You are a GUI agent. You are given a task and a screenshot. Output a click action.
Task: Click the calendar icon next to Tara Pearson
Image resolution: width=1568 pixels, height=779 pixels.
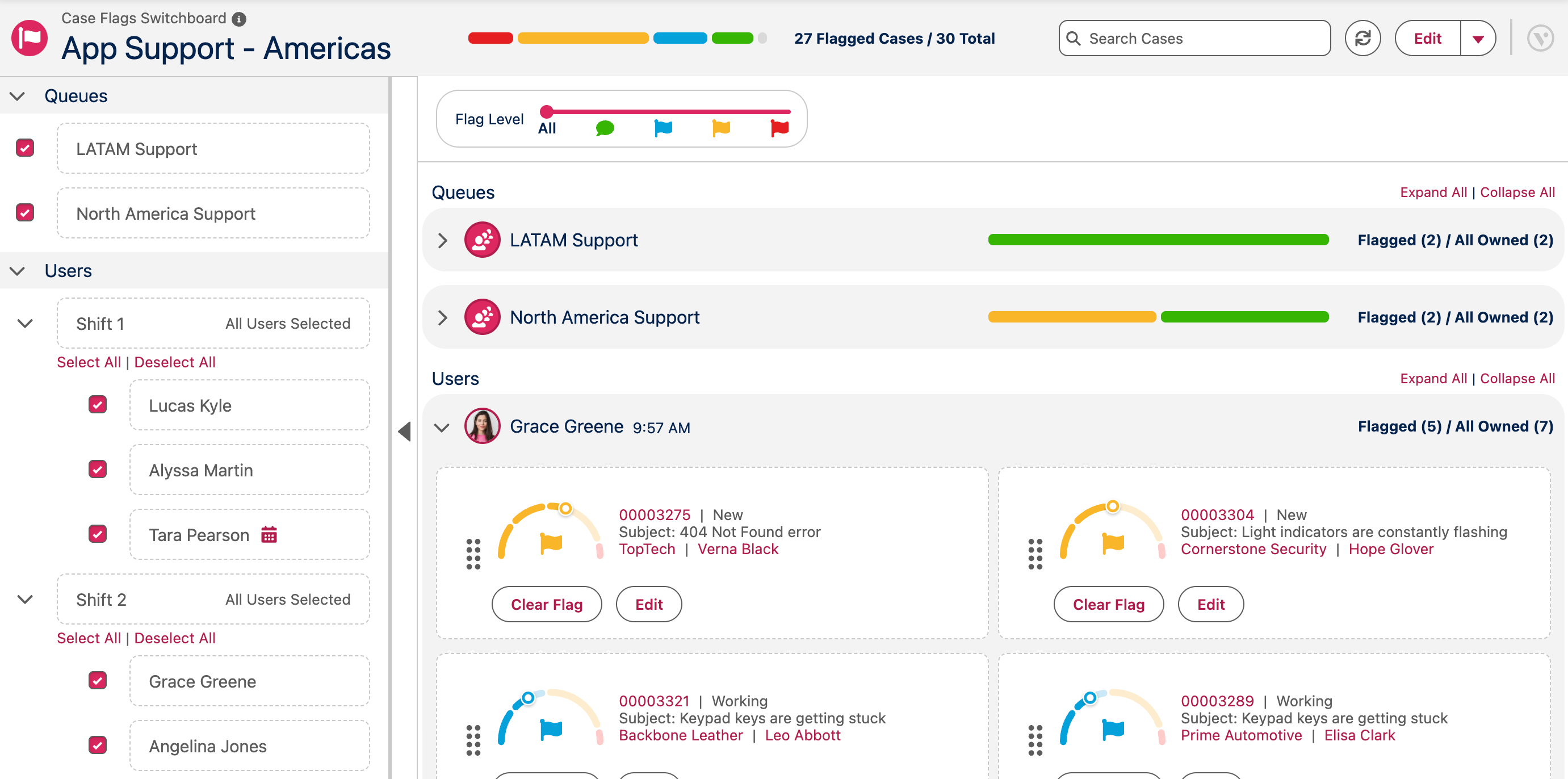pyautogui.click(x=269, y=534)
